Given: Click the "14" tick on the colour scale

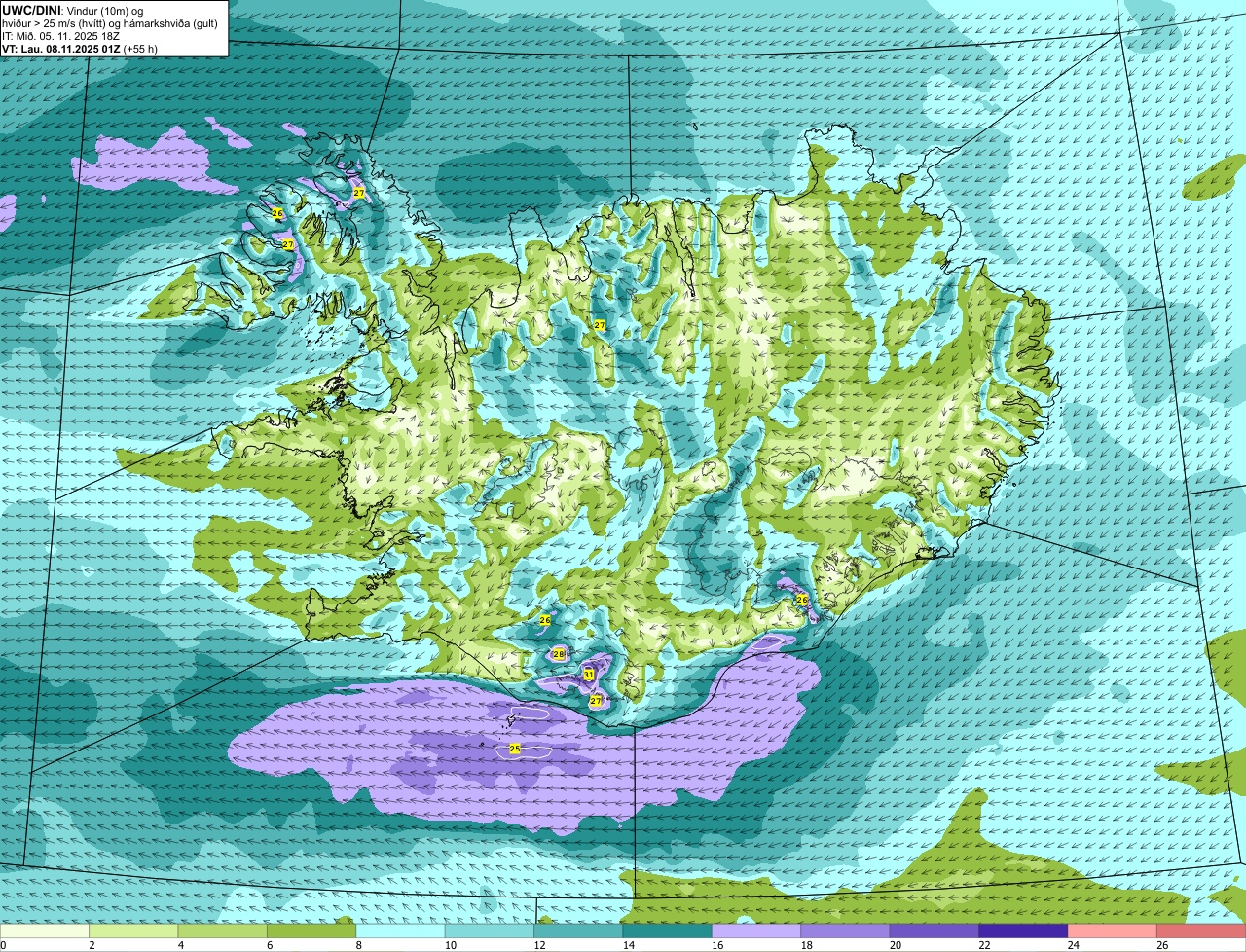Looking at the screenshot, I should 628,945.
